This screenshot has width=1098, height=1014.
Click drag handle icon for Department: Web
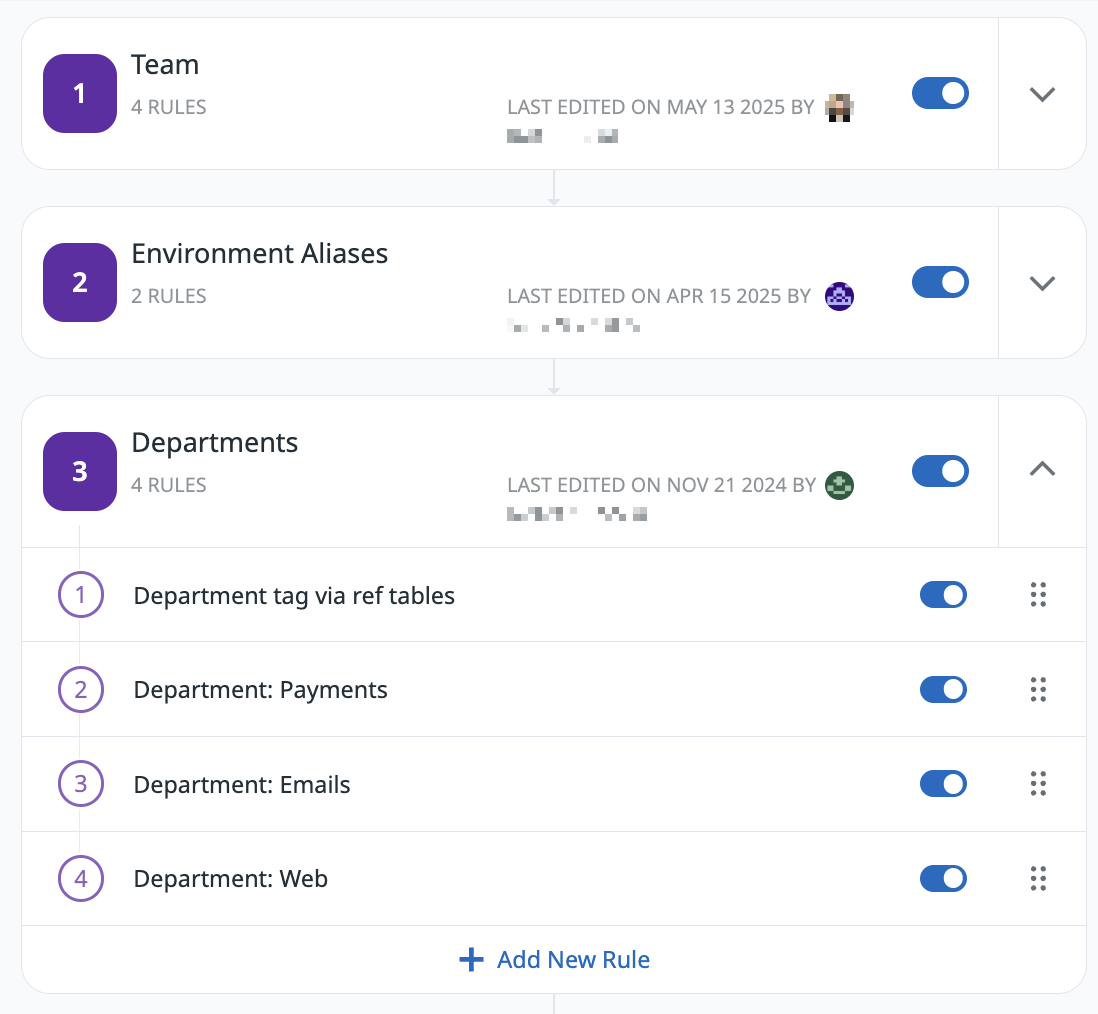(1038, 879)
